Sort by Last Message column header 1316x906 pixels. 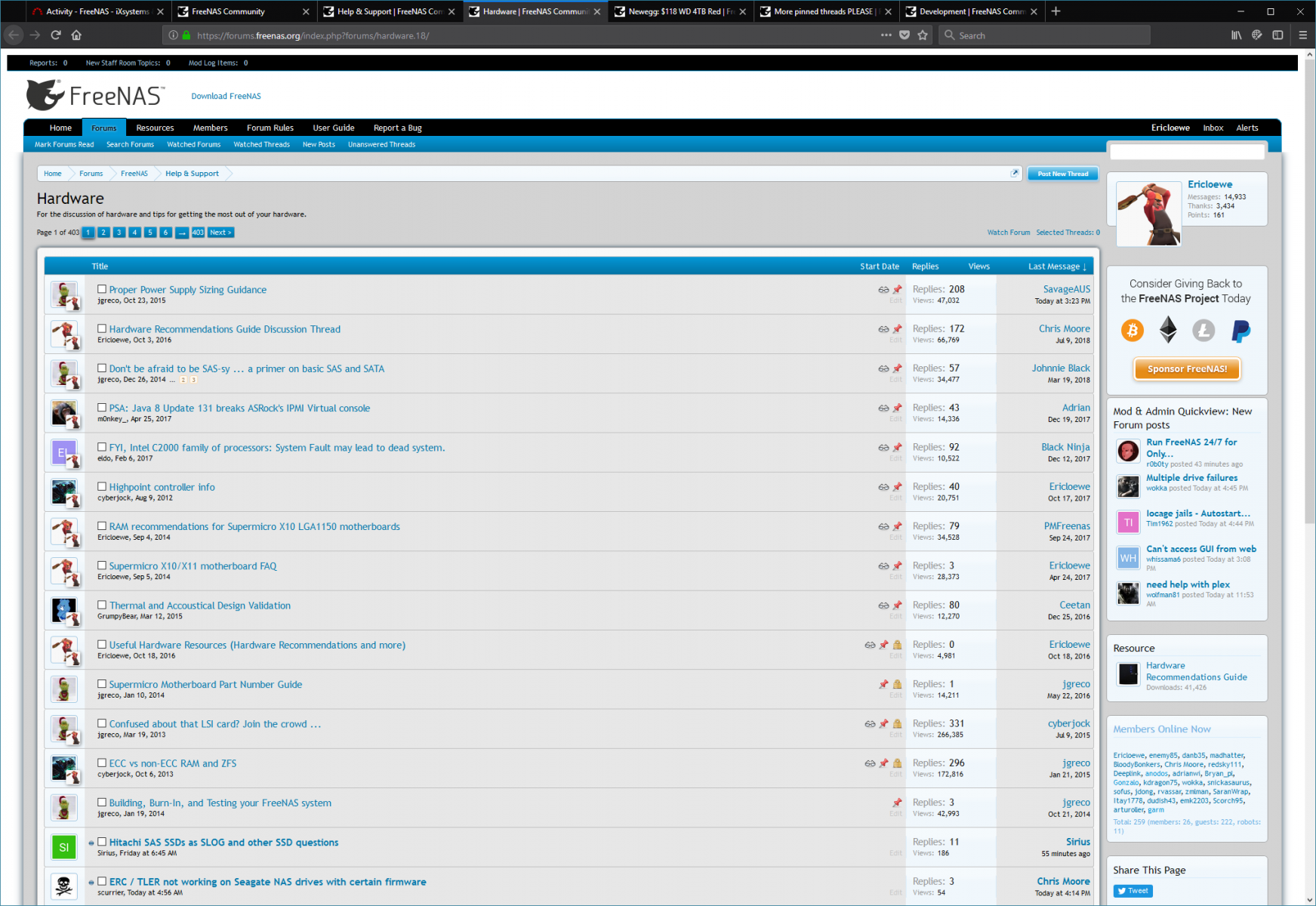[1056, 267]
